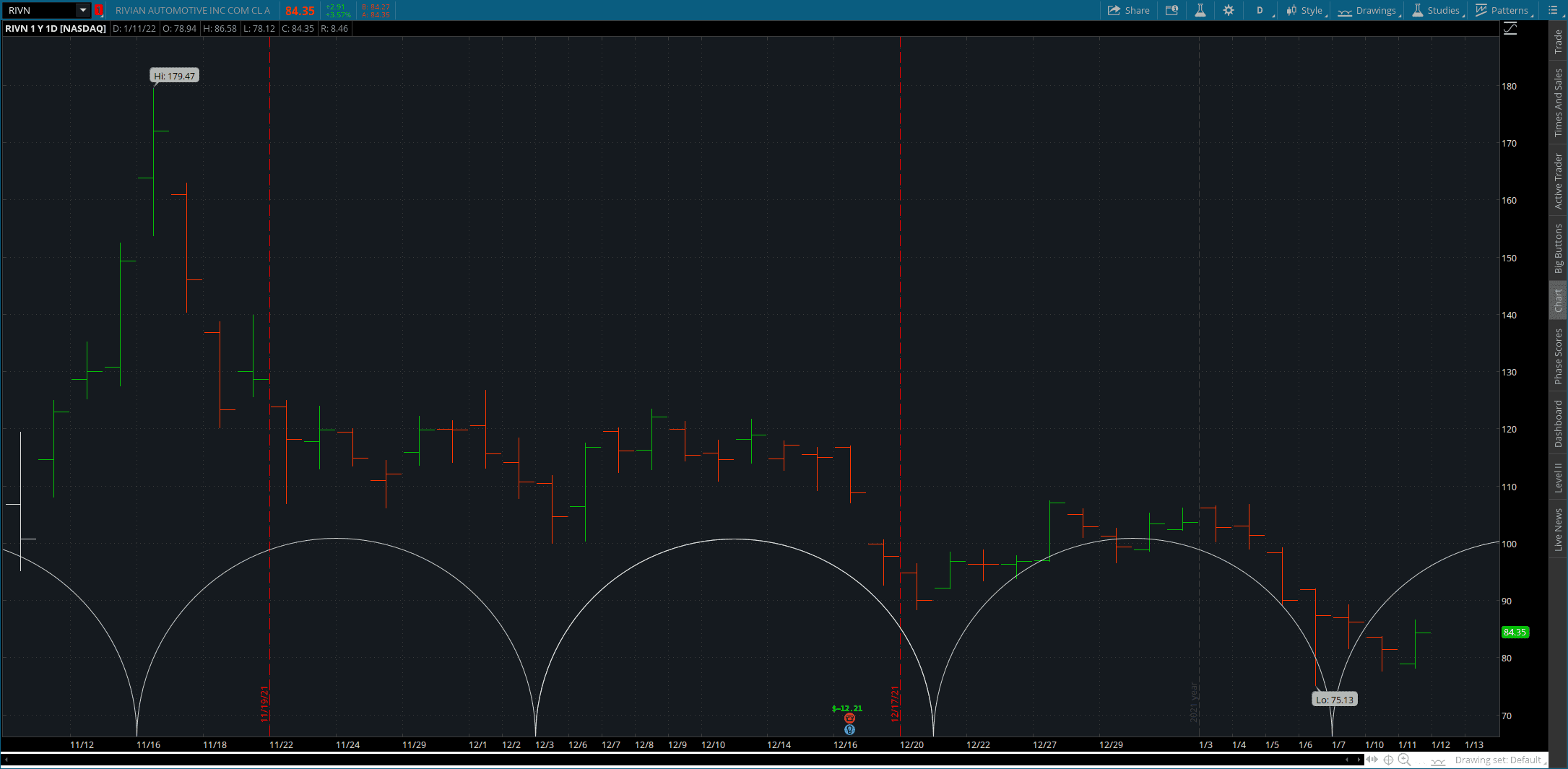Image resolution: width=1568 pixels, height=769 pixels.
Task: Open the Active Trader side tab
Action: [1558, 181]
